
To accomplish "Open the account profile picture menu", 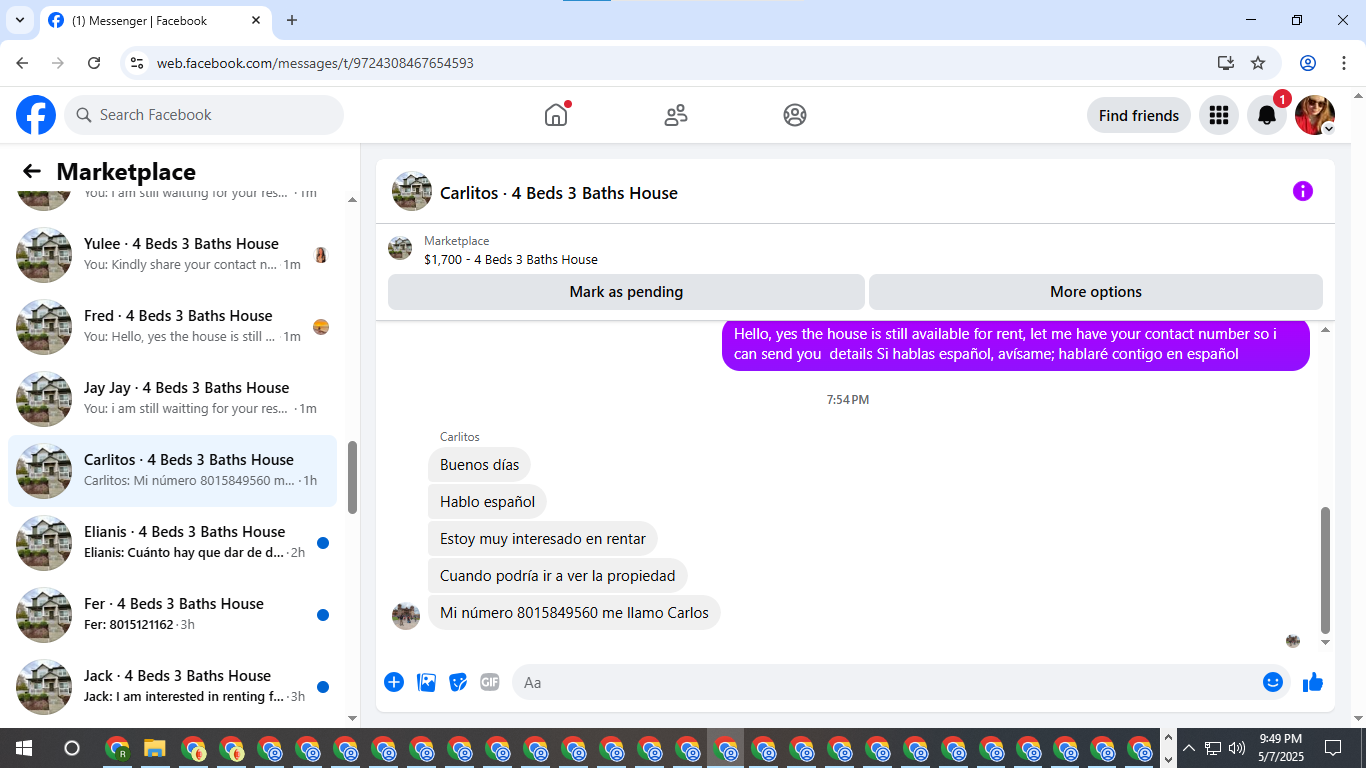I will point(1315,115).
